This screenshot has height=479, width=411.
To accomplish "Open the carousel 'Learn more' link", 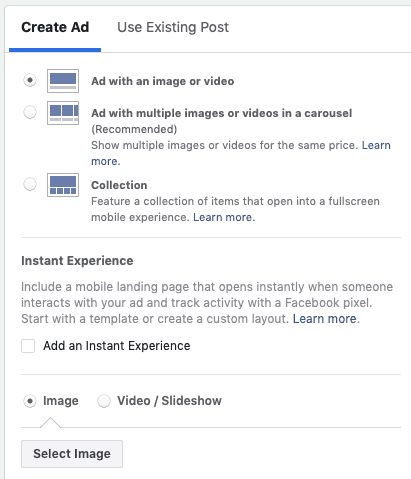I will pyautogui.click(x=376, y=145).
